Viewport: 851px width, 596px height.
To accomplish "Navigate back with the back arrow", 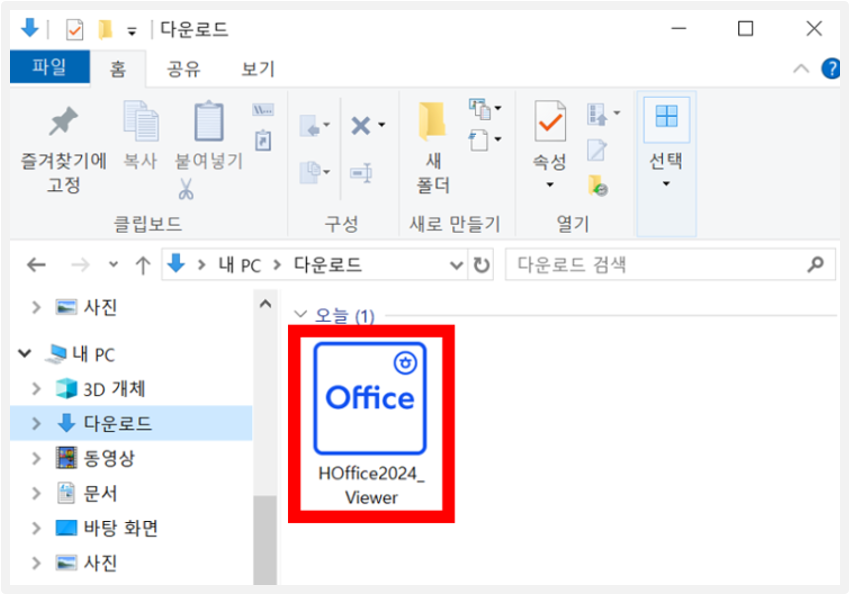I will point(37,264).
